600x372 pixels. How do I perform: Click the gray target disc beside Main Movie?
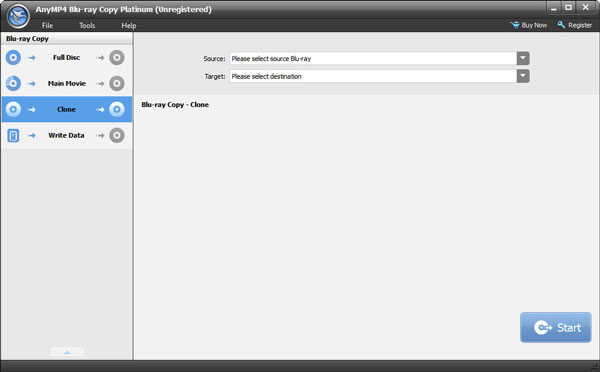(117, 83)
